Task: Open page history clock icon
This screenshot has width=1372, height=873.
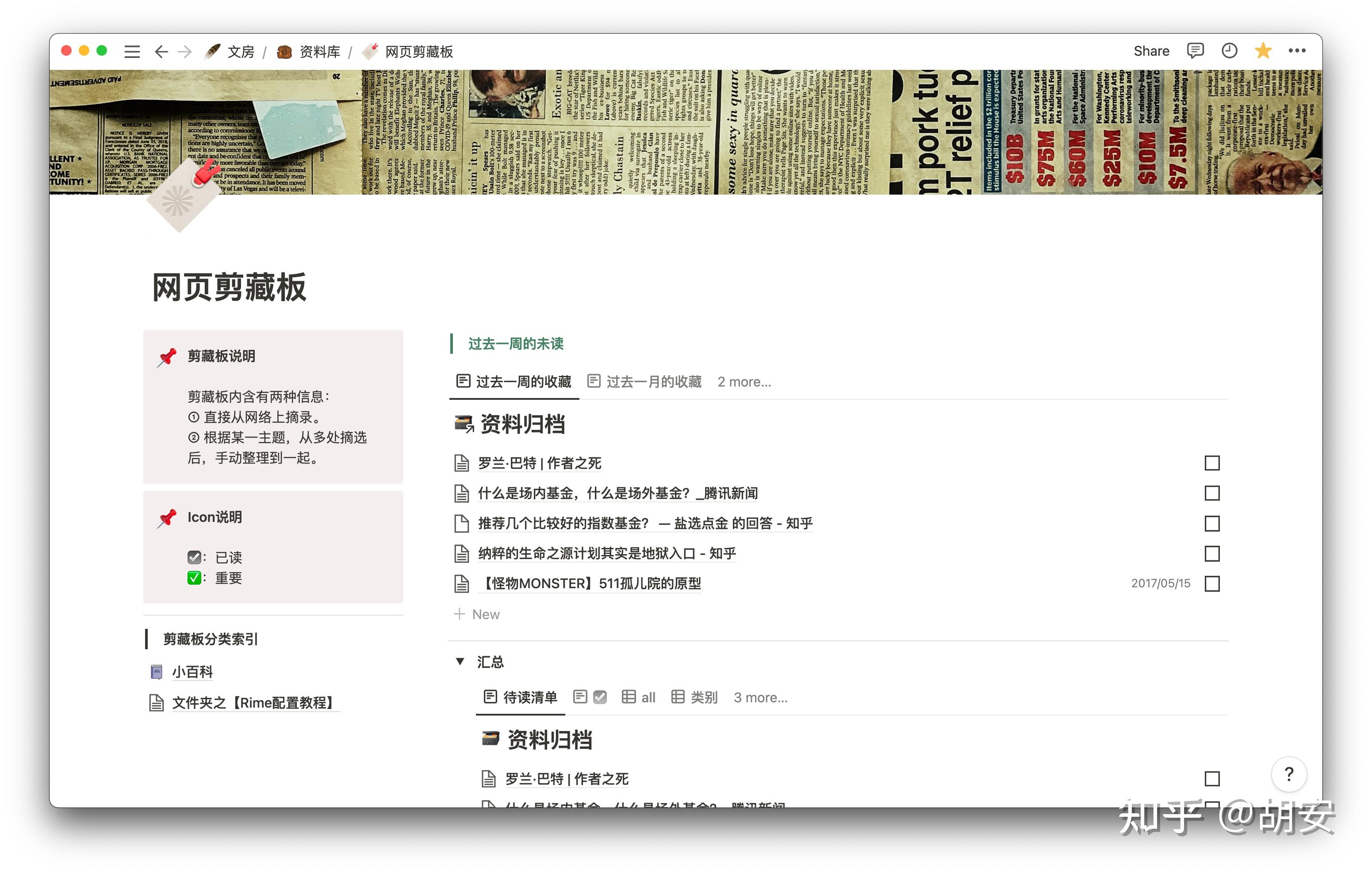Action: (x=1229, y=51)
